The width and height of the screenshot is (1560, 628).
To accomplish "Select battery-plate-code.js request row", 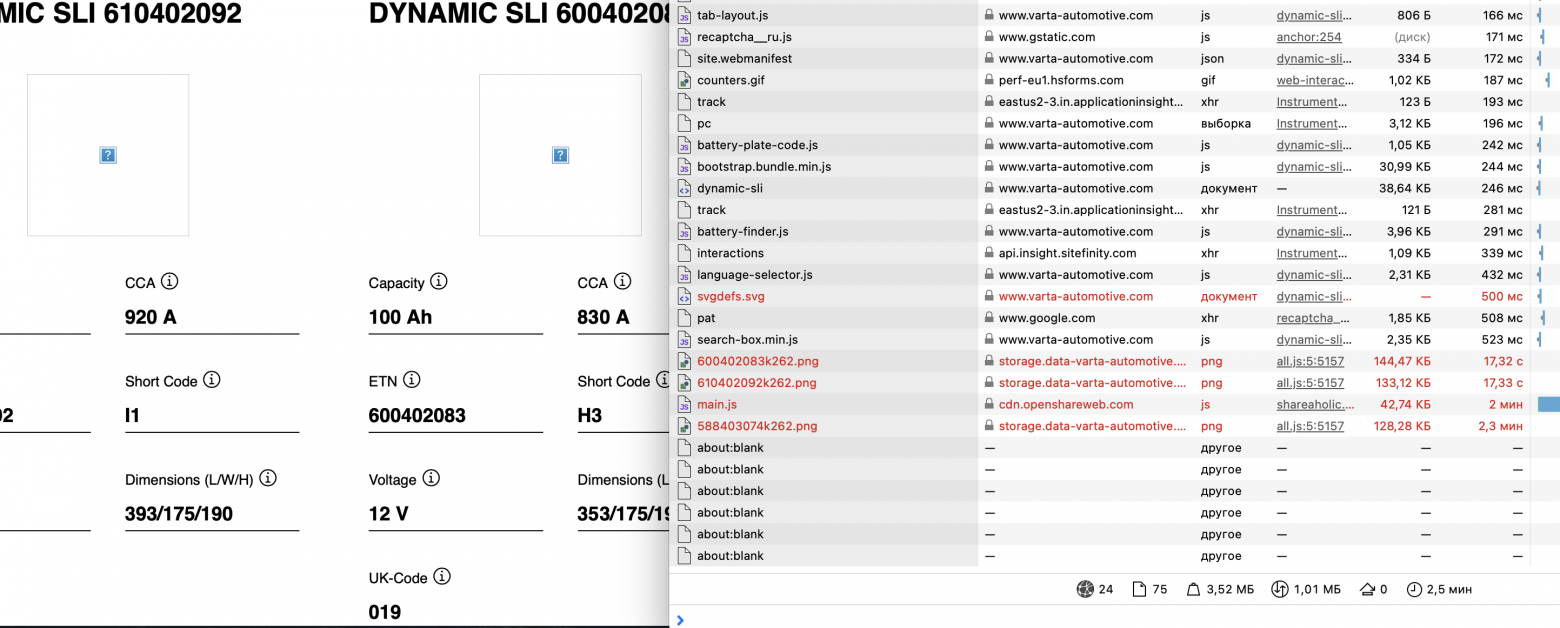I will pyautogui.click(x=1114, y=145).
